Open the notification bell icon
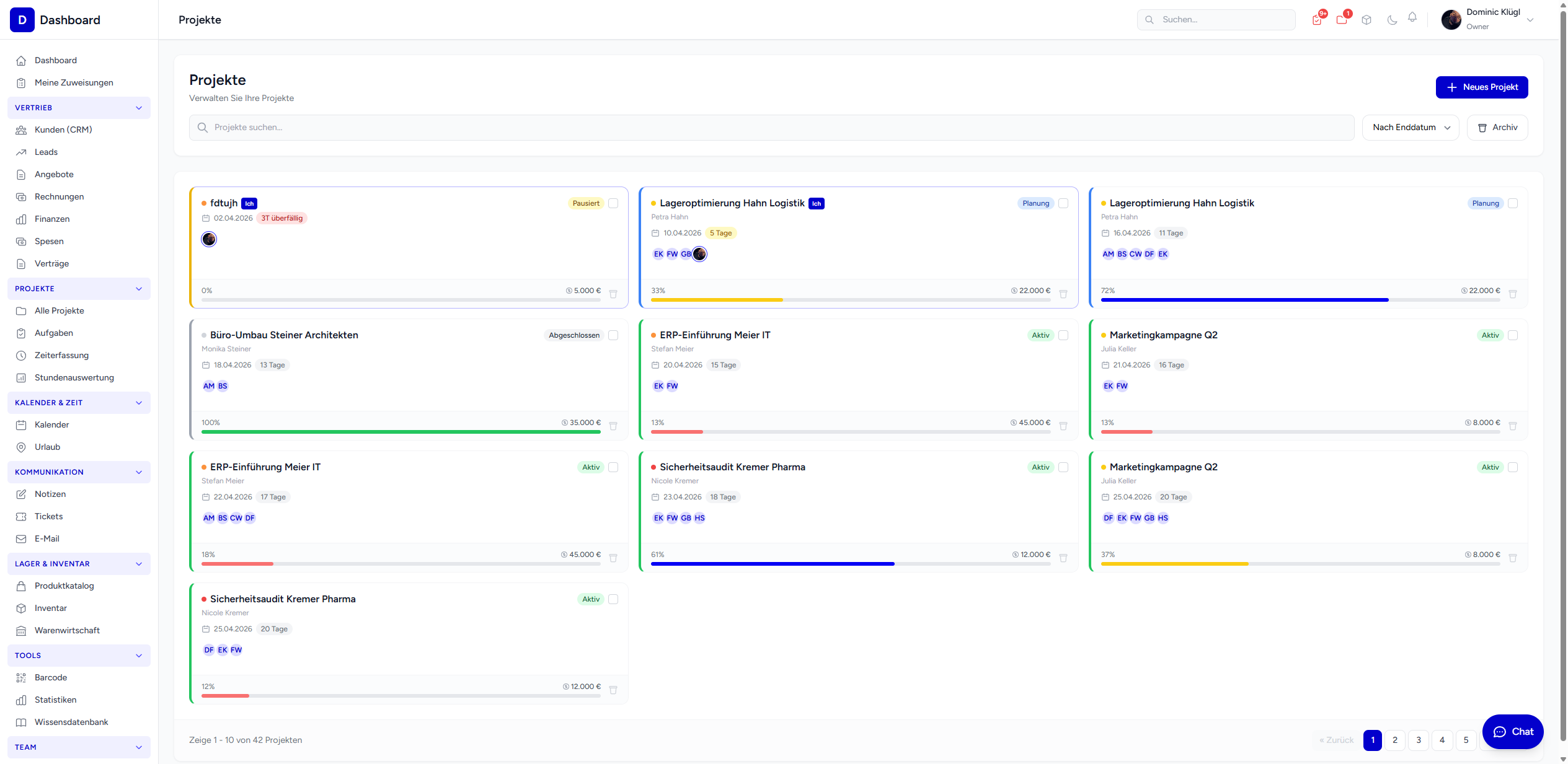 point(1412,18)
